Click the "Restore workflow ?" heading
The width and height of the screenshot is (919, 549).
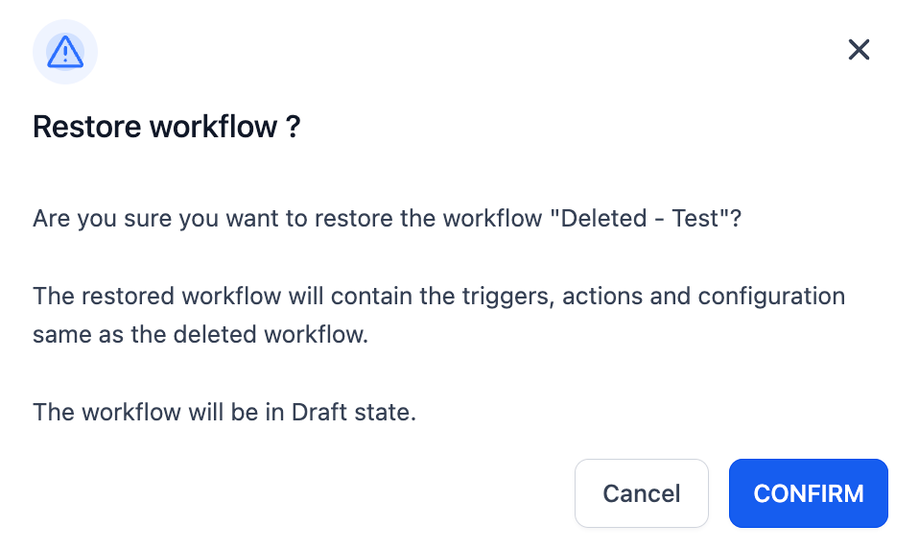pos(166,127)
